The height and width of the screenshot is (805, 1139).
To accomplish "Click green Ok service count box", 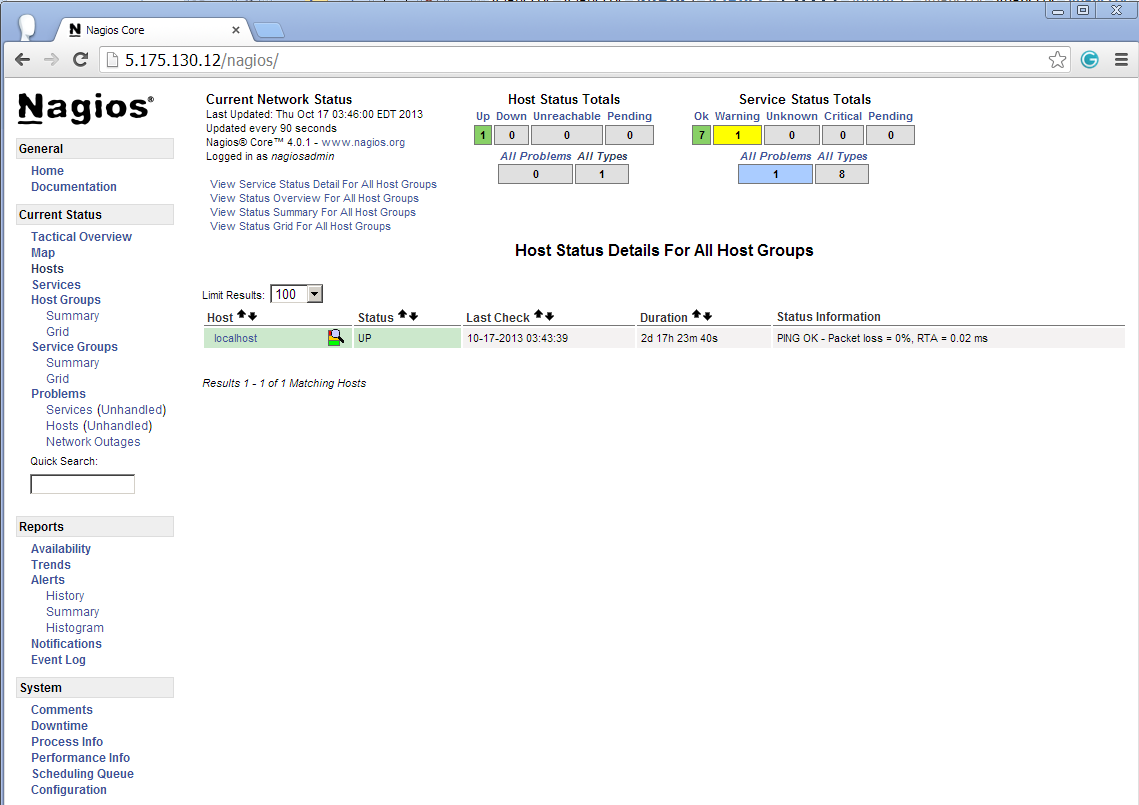I will click(x=701, y=135).
